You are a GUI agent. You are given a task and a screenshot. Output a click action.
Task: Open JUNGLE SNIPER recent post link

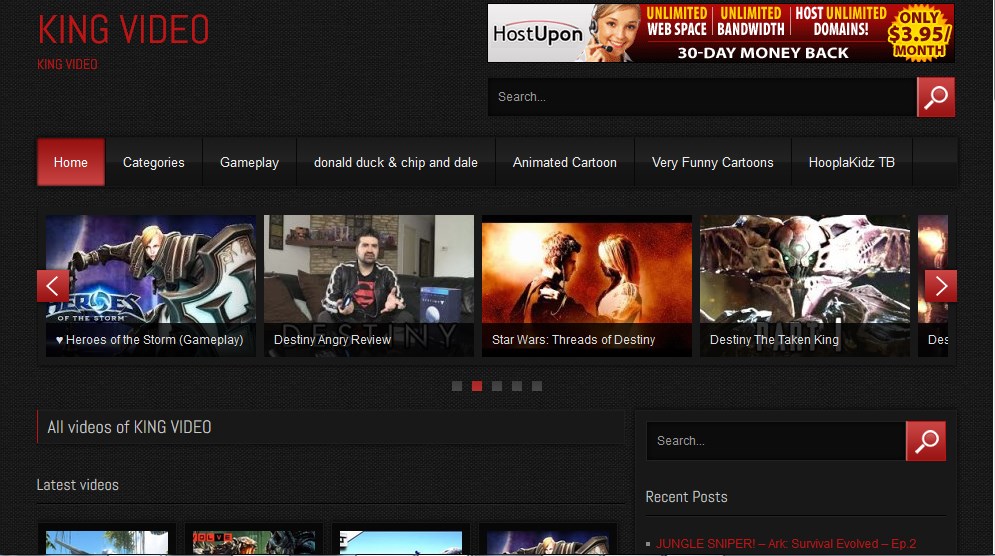786,544
